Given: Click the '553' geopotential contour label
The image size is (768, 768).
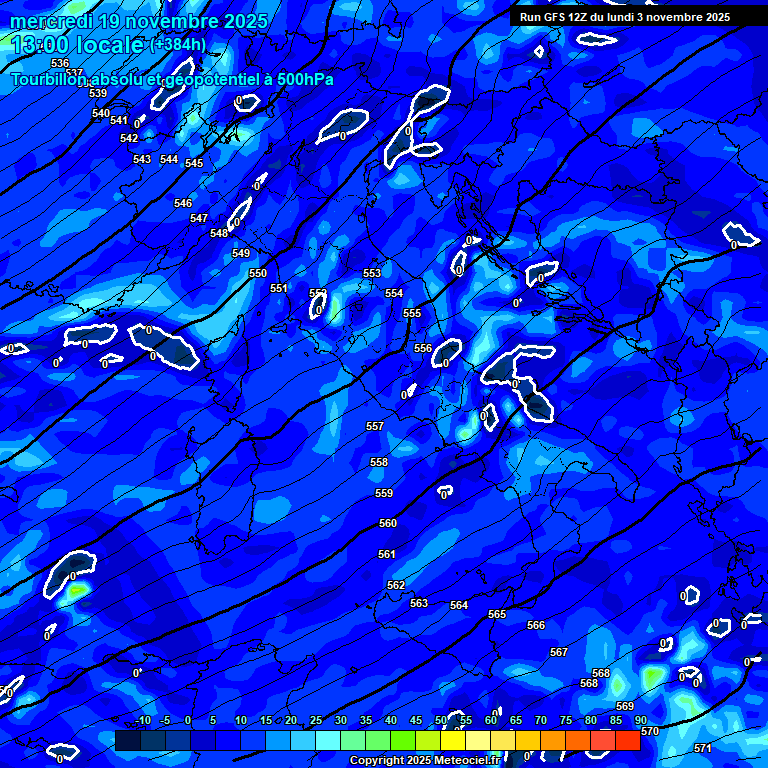Looking at the screenshot, I should point(372,273).
